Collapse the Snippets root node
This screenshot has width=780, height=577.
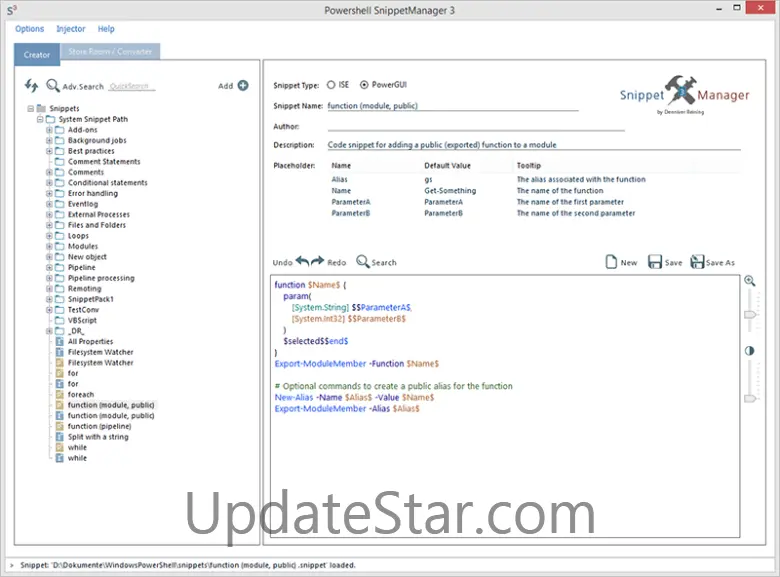[x=31, y=108]
